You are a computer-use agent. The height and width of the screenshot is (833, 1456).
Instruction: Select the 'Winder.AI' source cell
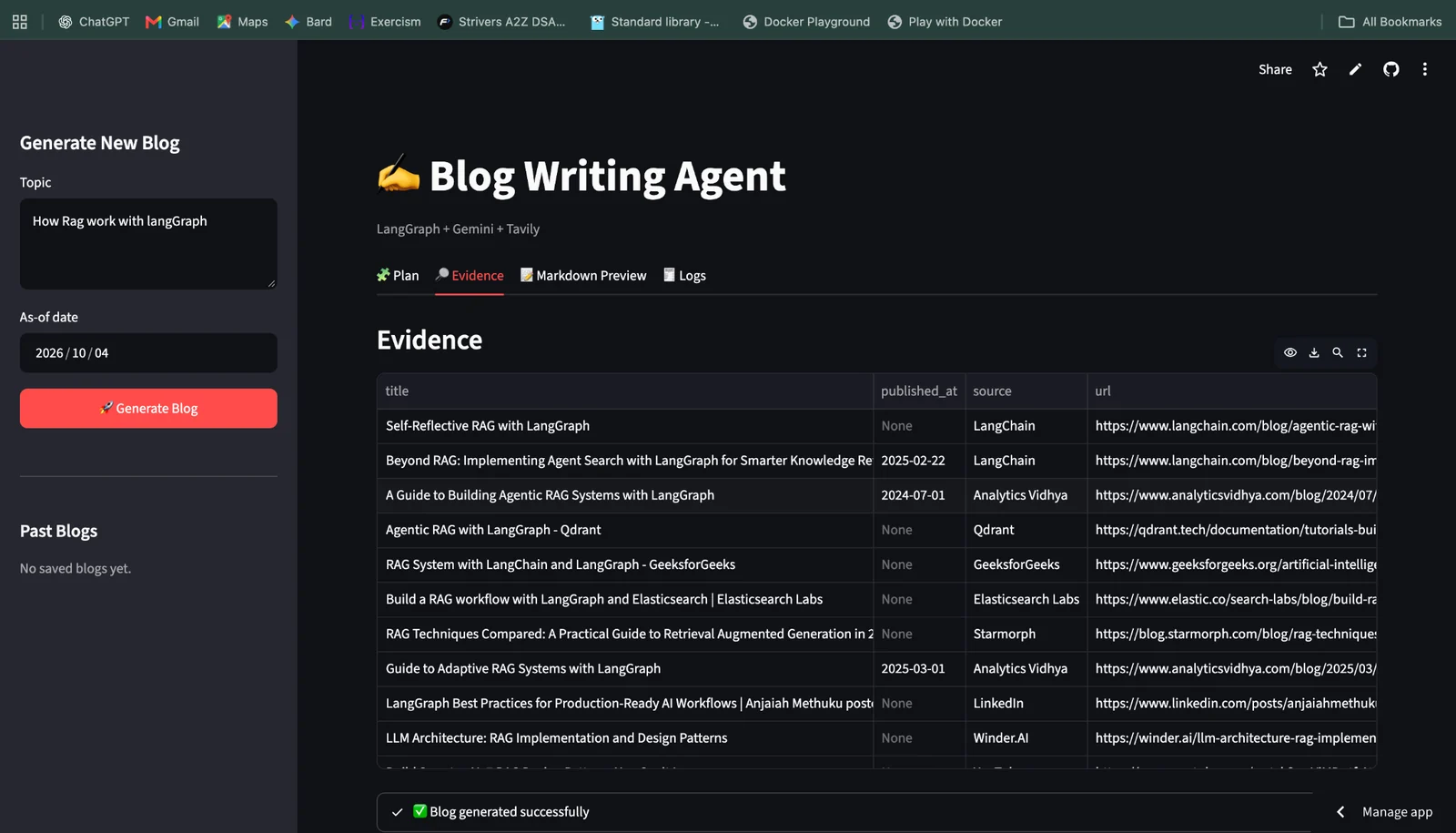coord(1026,737)
